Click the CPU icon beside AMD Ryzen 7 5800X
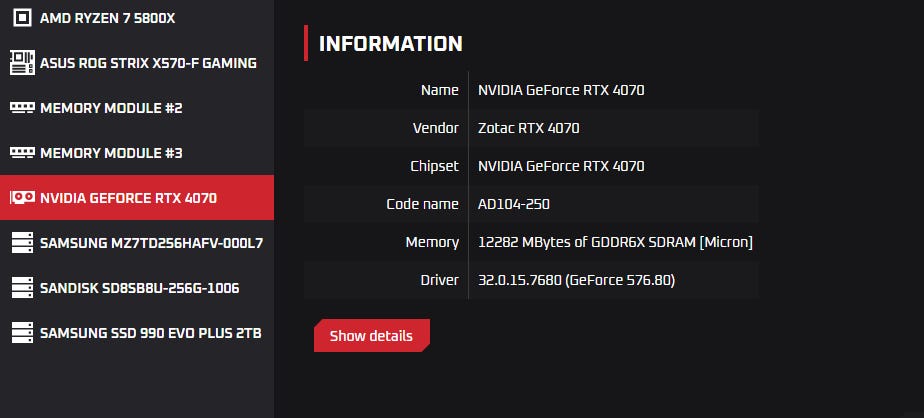 coord(22,18)
